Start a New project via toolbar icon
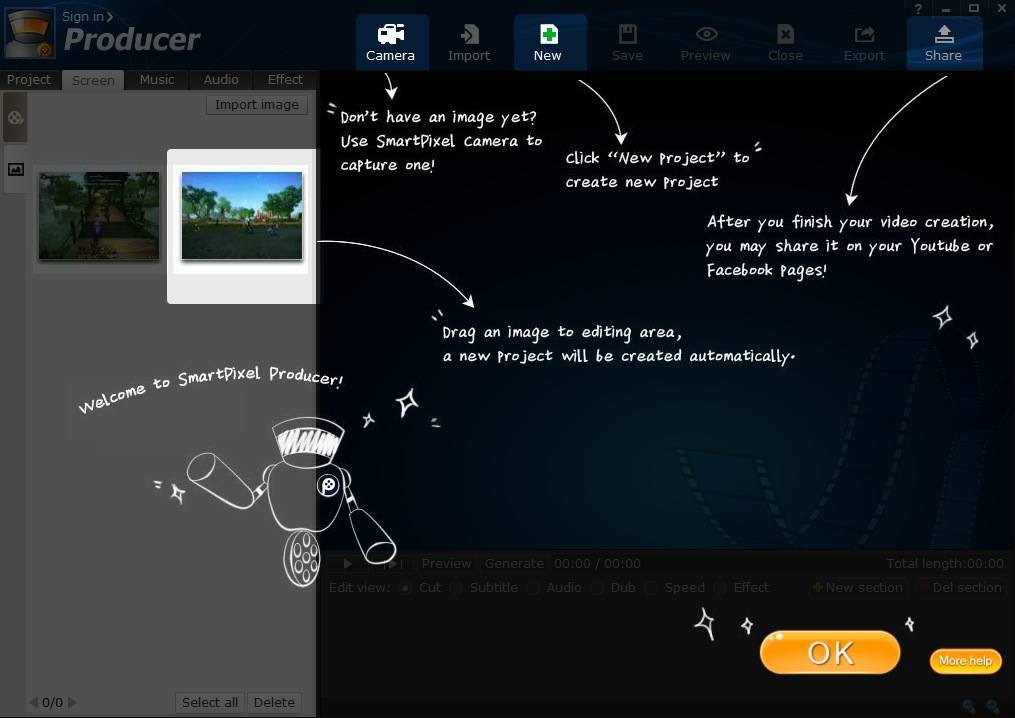The width and height of the screenshot is (1015, 718). 547,41
